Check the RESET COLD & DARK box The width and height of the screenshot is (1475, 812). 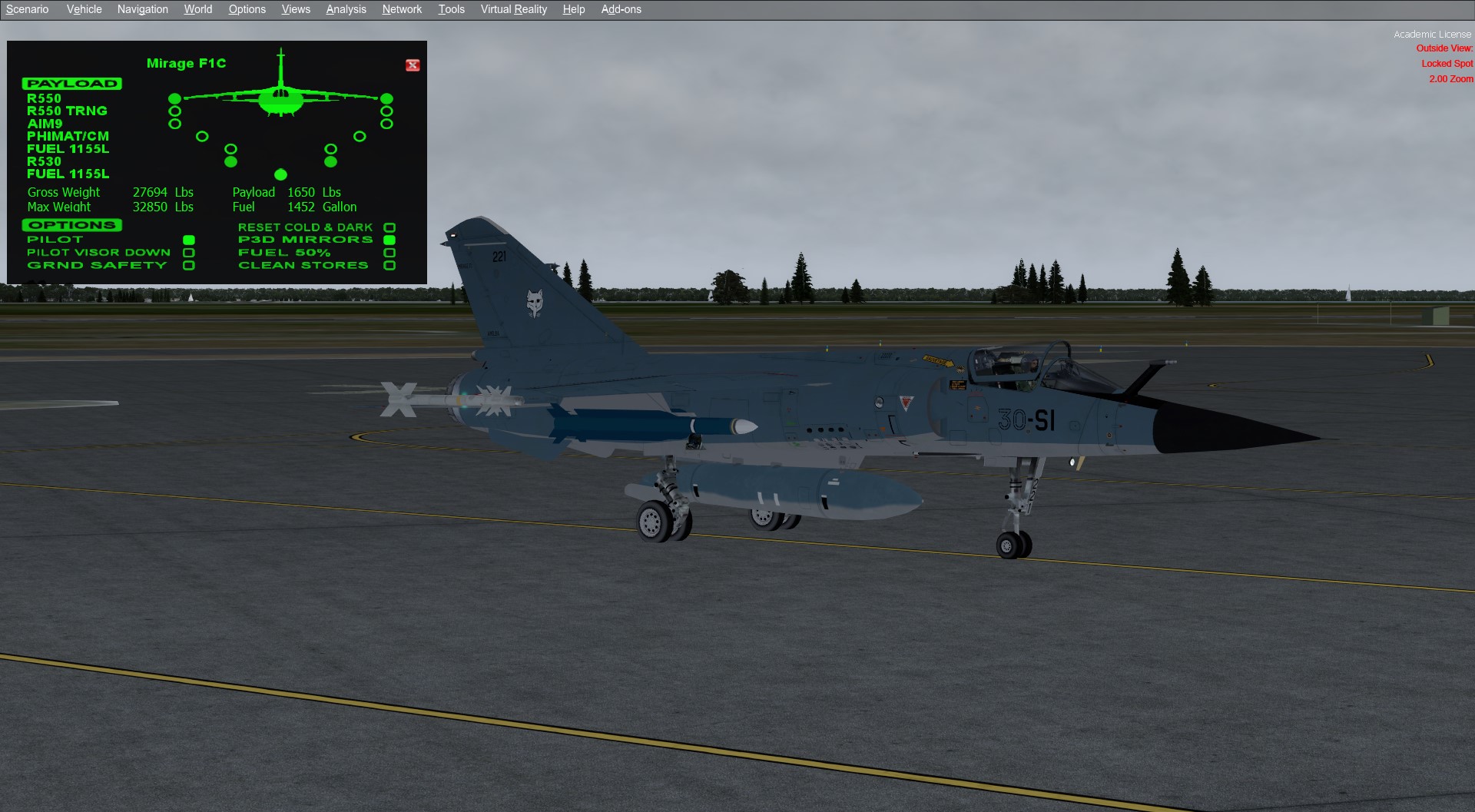[x=389, y=227]
